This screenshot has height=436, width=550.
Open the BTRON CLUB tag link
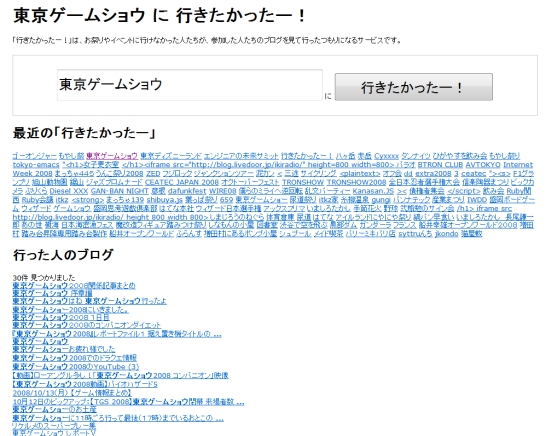[440, 165]
